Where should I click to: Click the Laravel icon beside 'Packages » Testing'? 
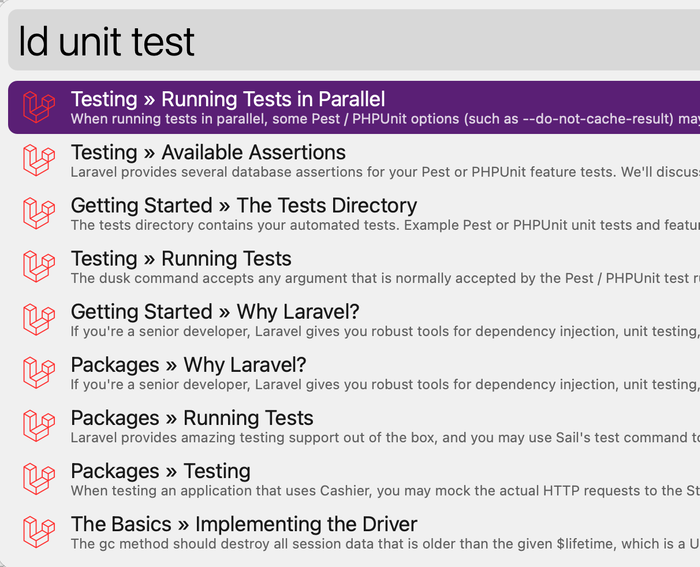[39, 479]
